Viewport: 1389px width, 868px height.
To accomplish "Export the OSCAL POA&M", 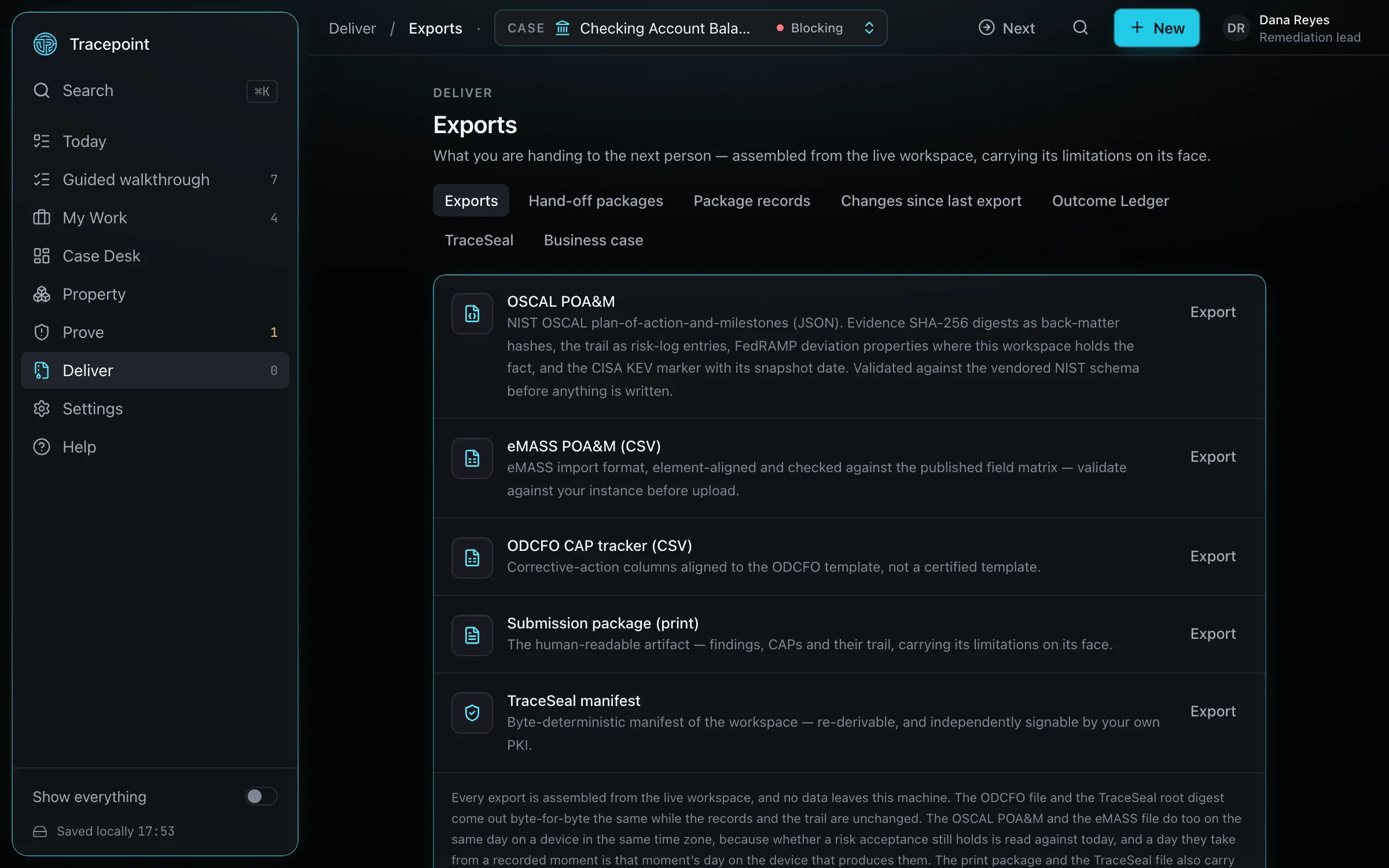I will pos(1212,312).
